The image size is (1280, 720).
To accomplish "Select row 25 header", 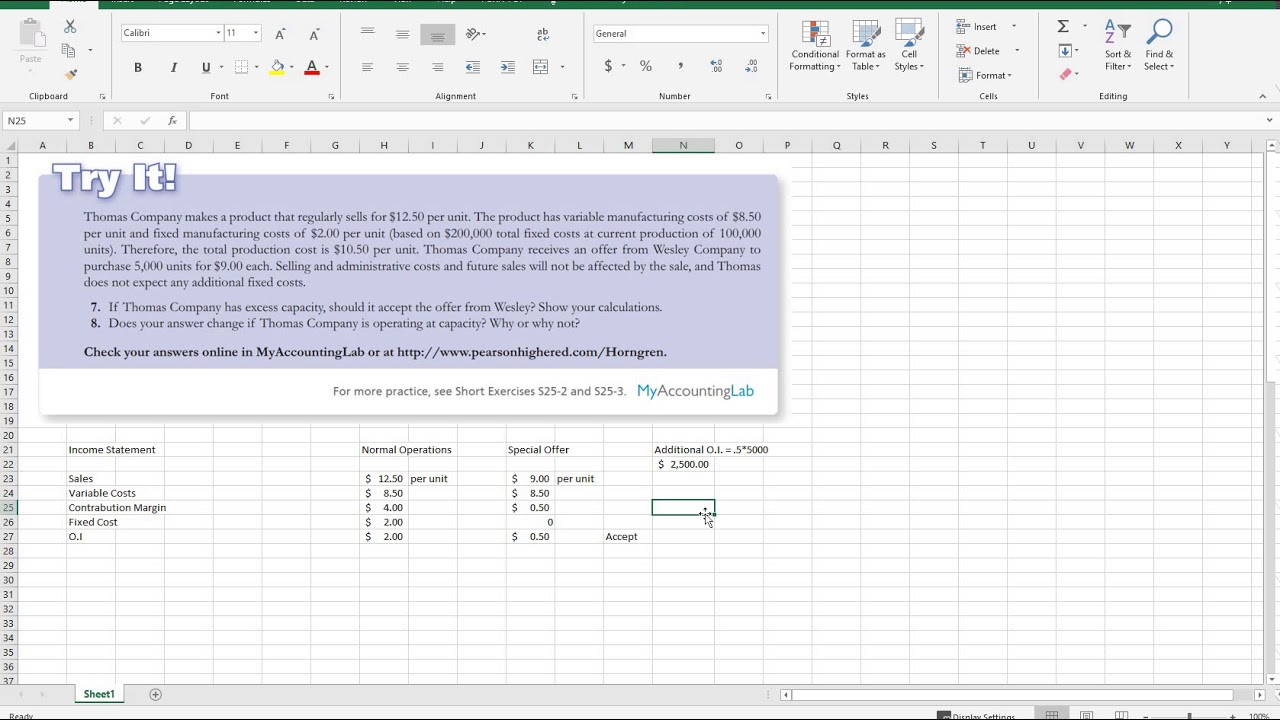I will (8, 507).
